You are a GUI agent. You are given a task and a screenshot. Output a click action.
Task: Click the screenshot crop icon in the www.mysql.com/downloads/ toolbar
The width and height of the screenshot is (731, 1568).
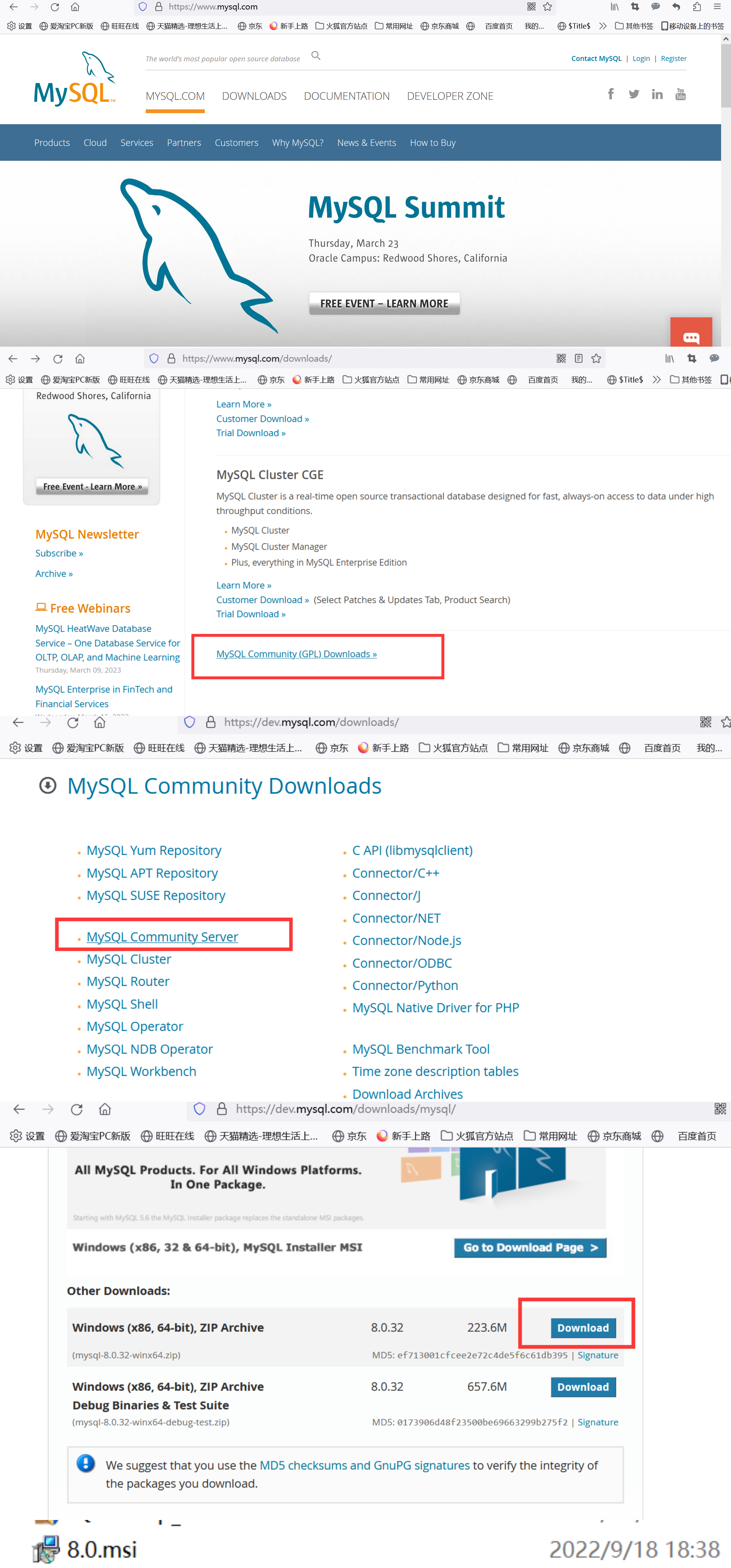point(691,358)
